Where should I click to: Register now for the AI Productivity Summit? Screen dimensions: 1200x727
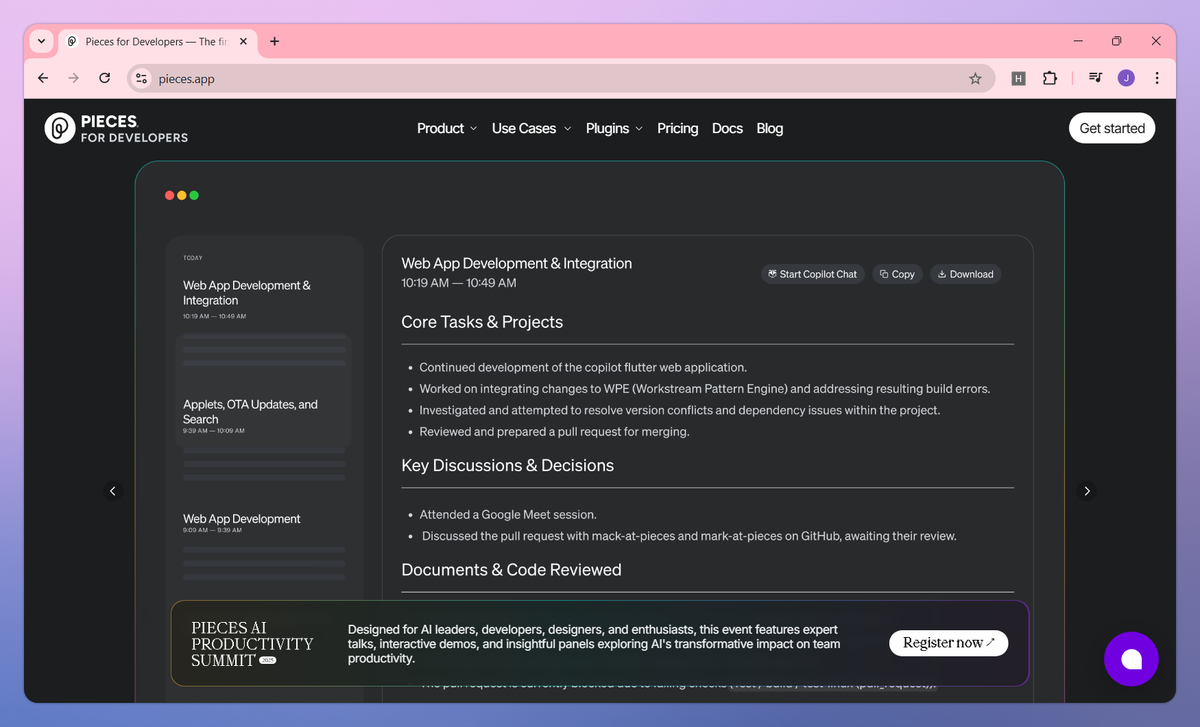[947, 643]
